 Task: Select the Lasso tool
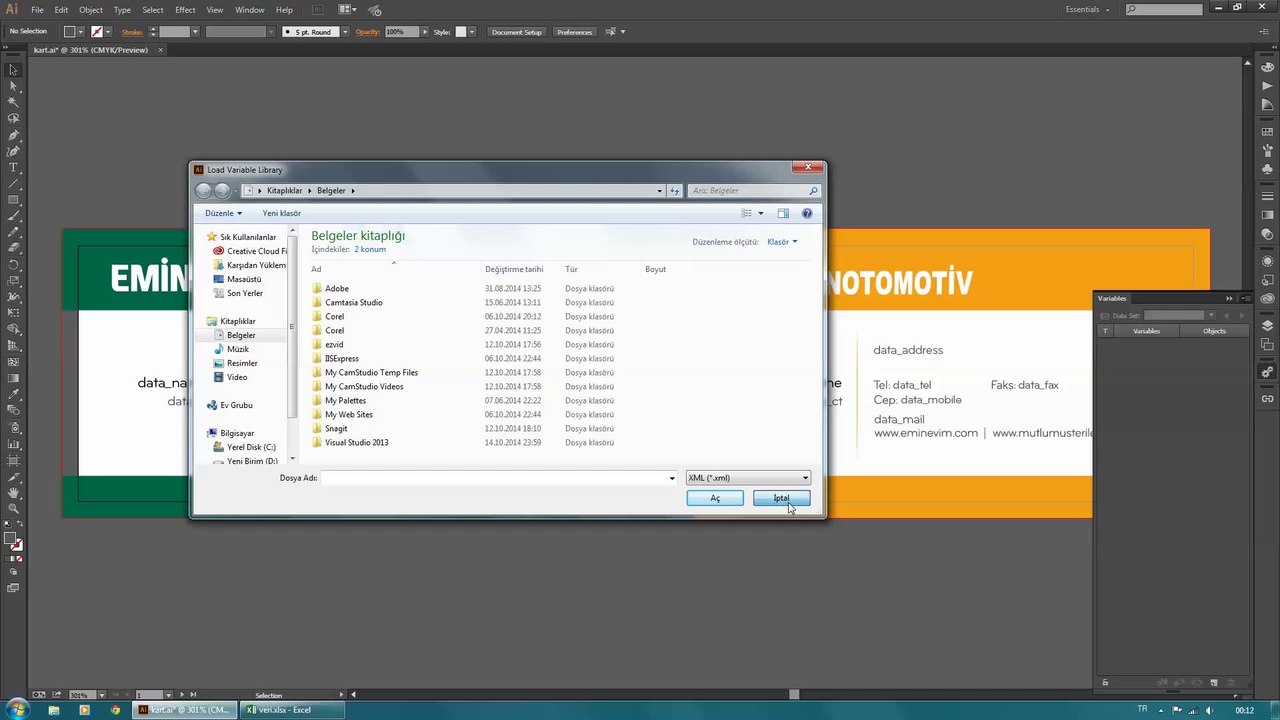tap(14, 118)
